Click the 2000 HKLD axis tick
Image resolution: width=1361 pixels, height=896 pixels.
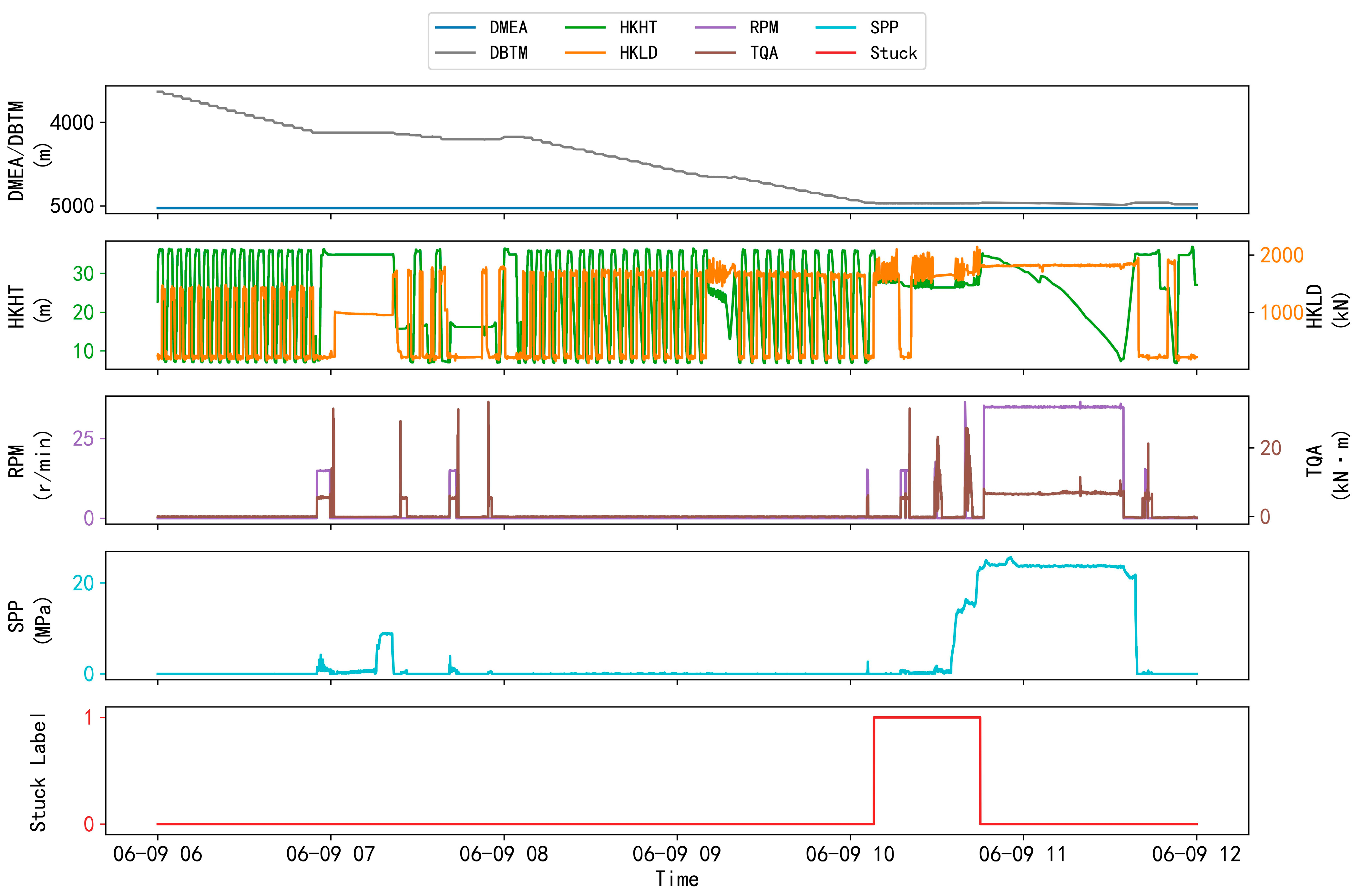[1282, 255]
